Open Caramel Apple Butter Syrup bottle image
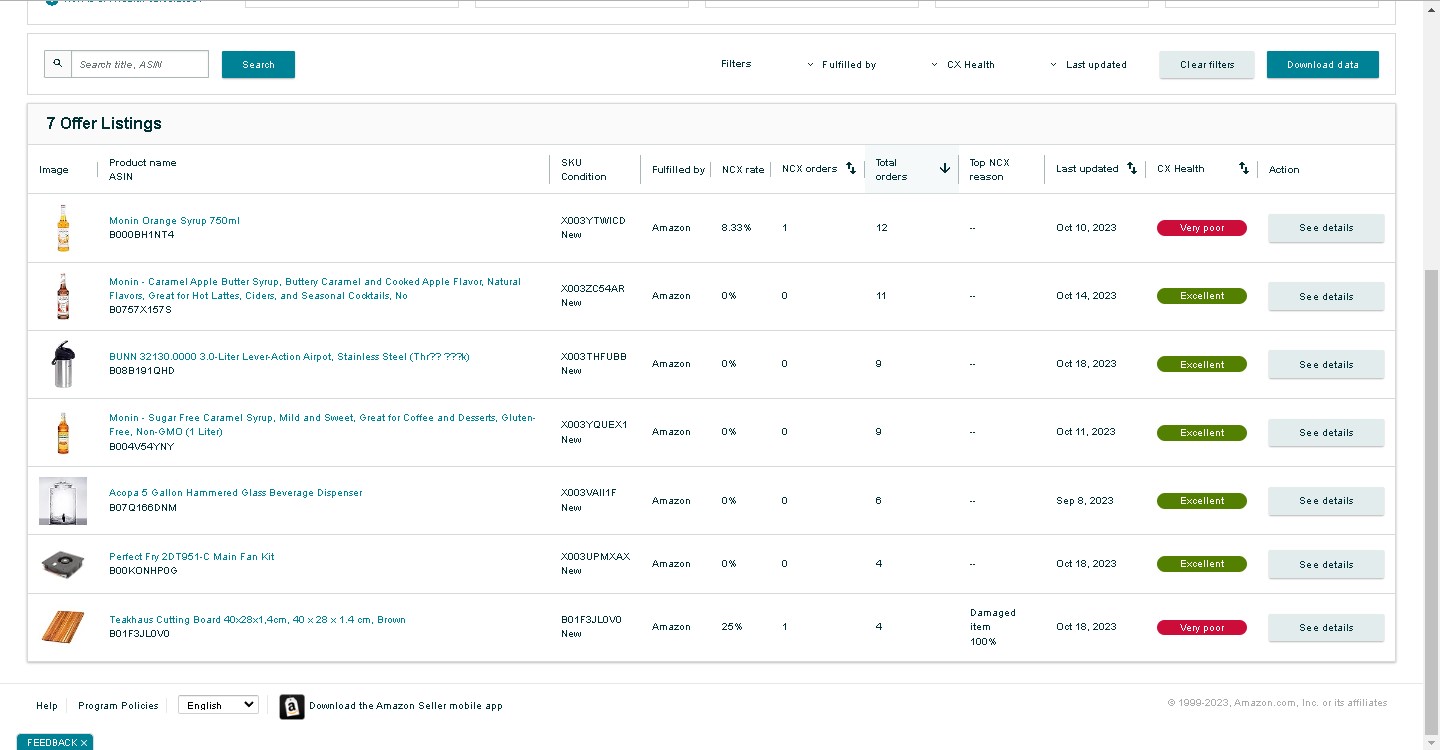This screenshot has width=1440, height=750. [63, 296]
